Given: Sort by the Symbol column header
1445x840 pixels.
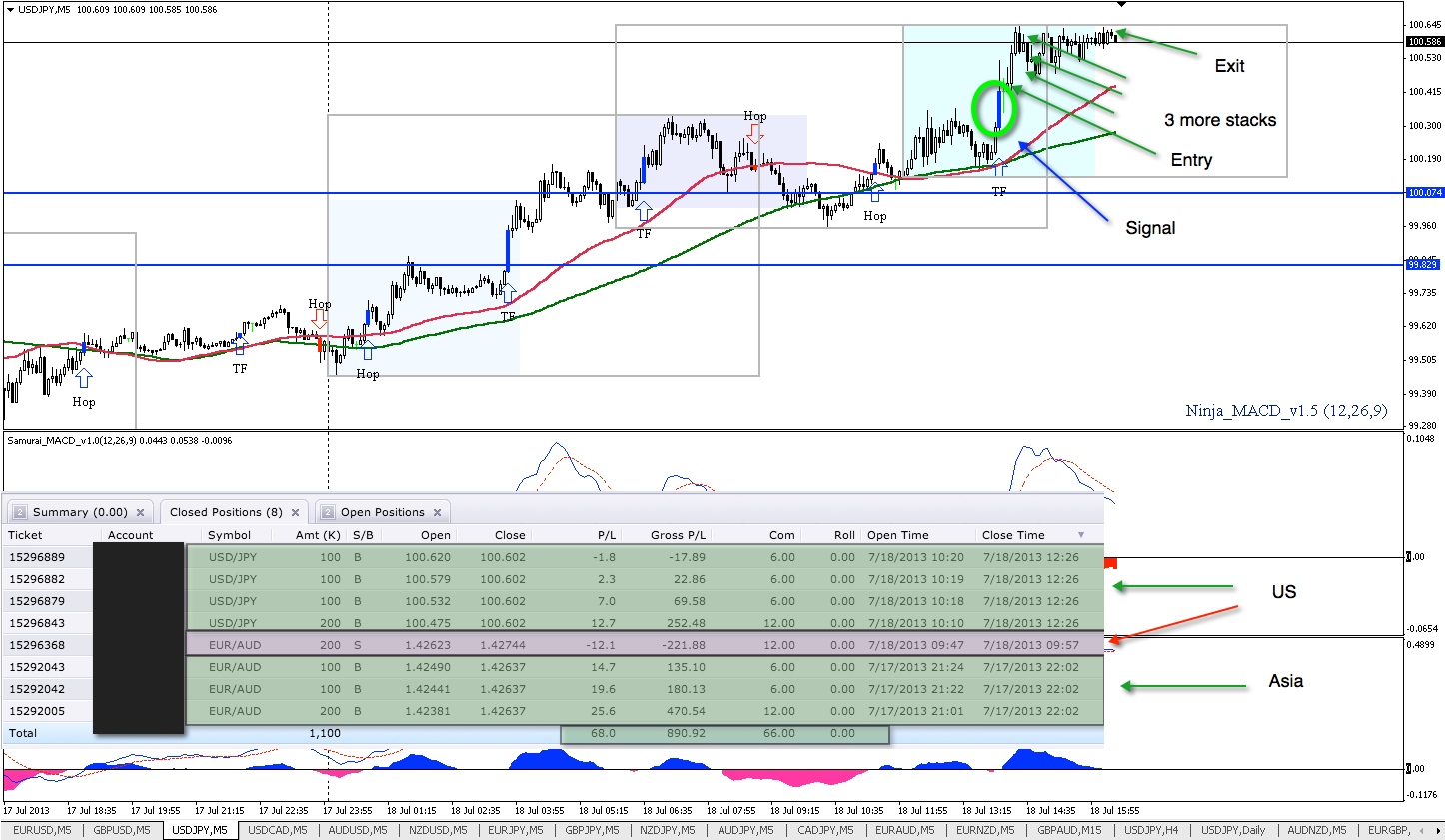Looking at the screenshot, I should coord(230,535).
